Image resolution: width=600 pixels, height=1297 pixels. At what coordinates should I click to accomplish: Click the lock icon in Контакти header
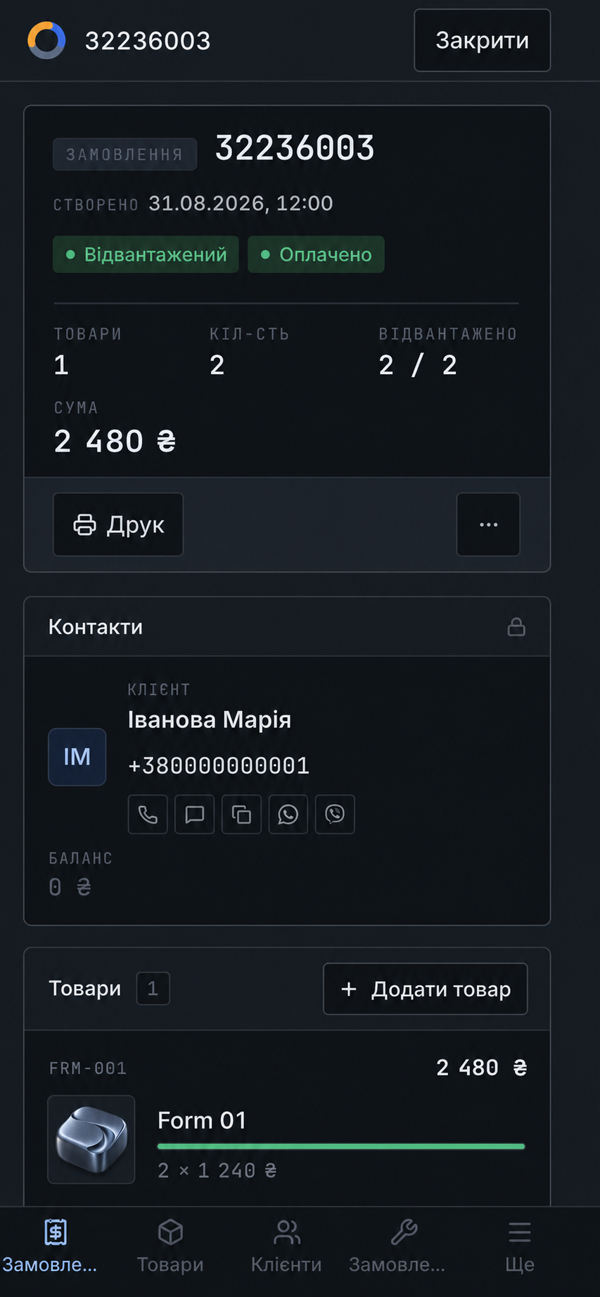pos(516,627)
